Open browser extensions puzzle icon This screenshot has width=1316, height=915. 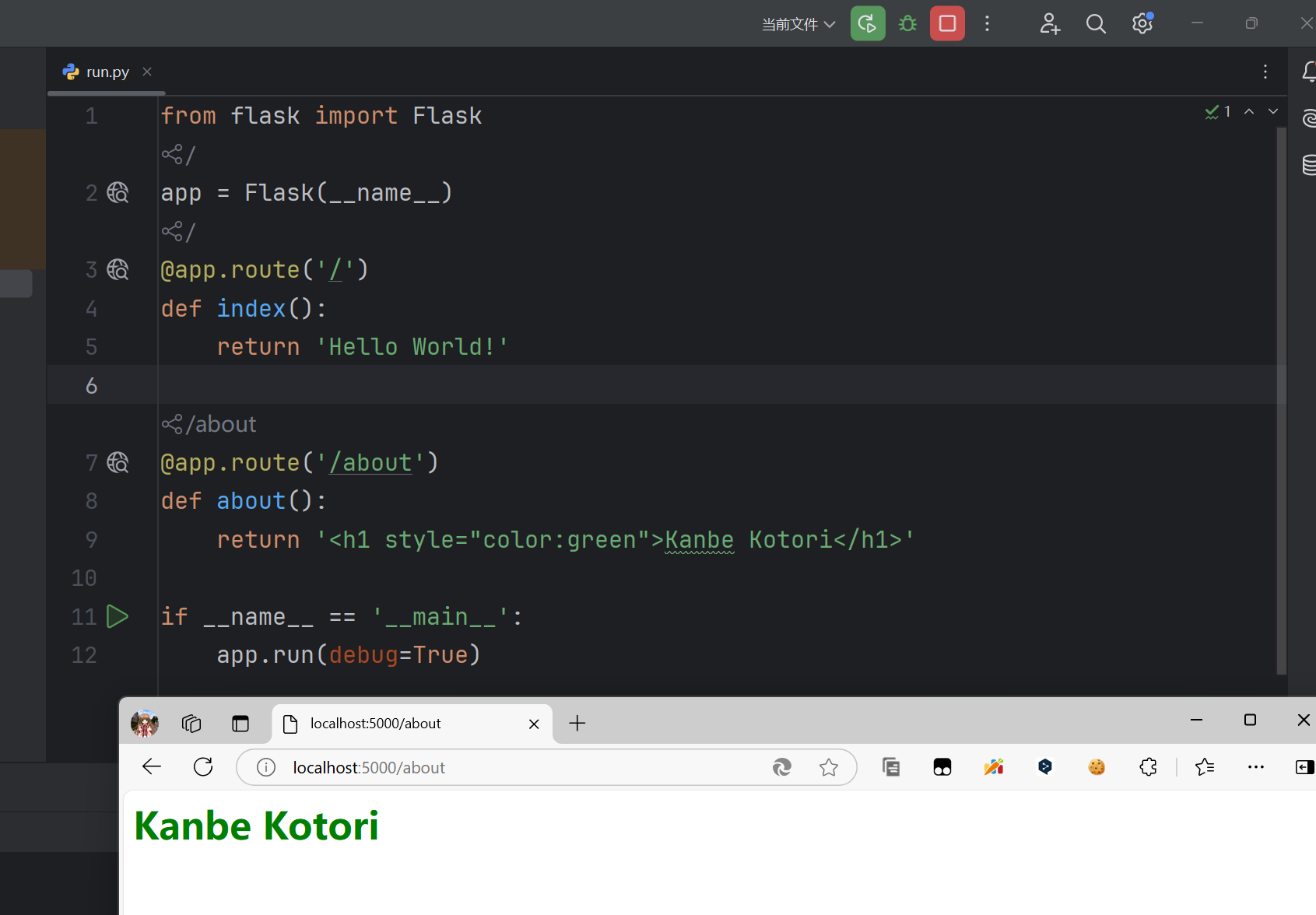pos(1148,767)
